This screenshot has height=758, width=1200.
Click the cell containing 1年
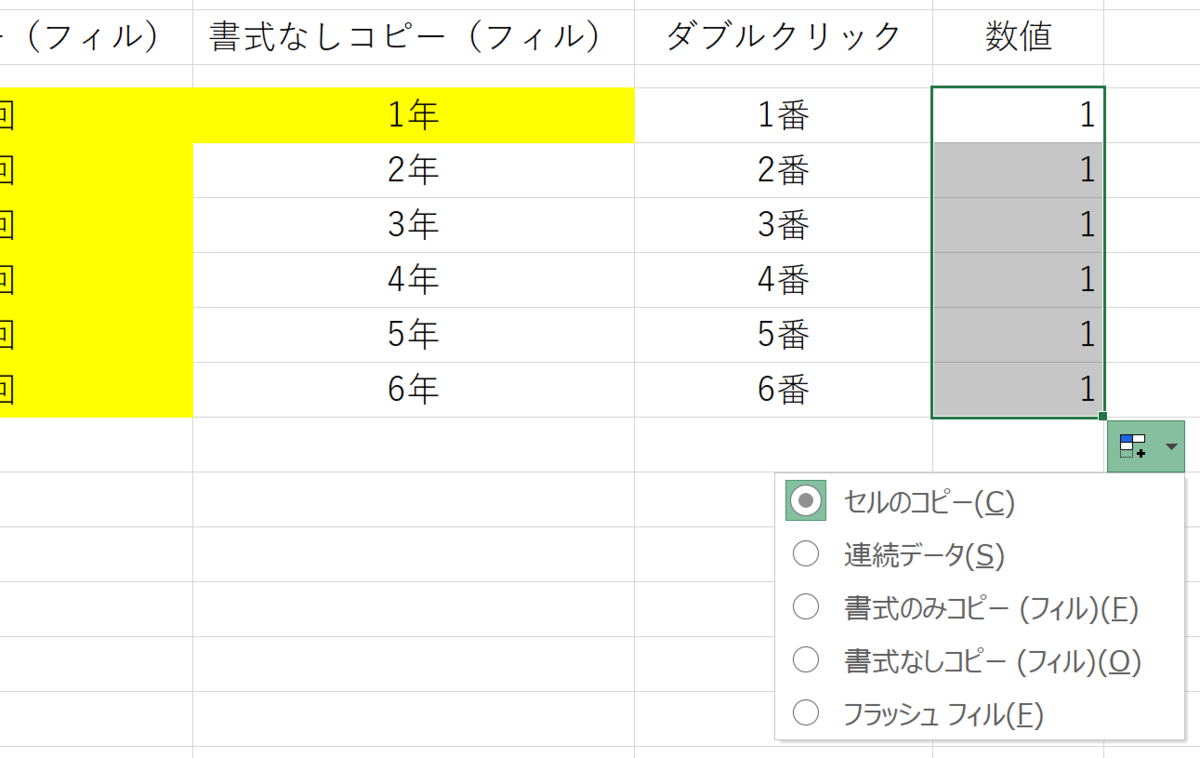pyautogui.click(x=414, y=115)
